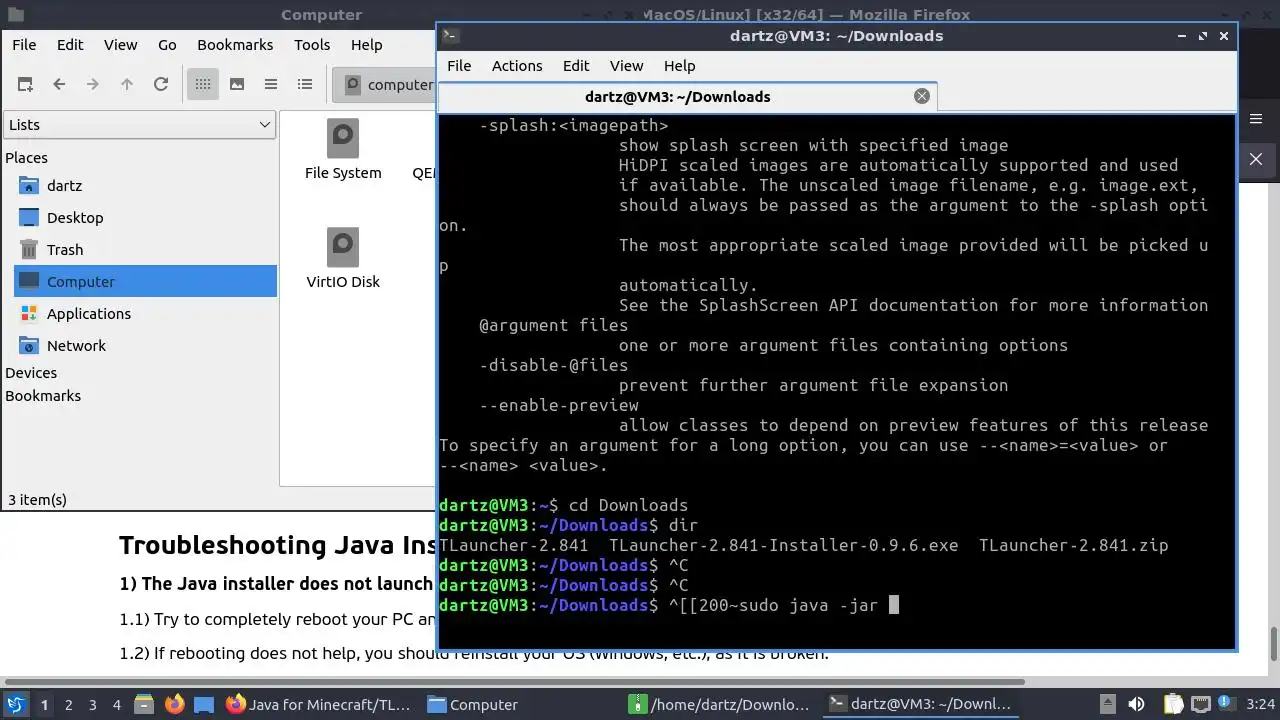Image resolution: width=1280 pixels, height=720 pixels.
Task: Click show desktop icon in panel
Action: point(204,704)
